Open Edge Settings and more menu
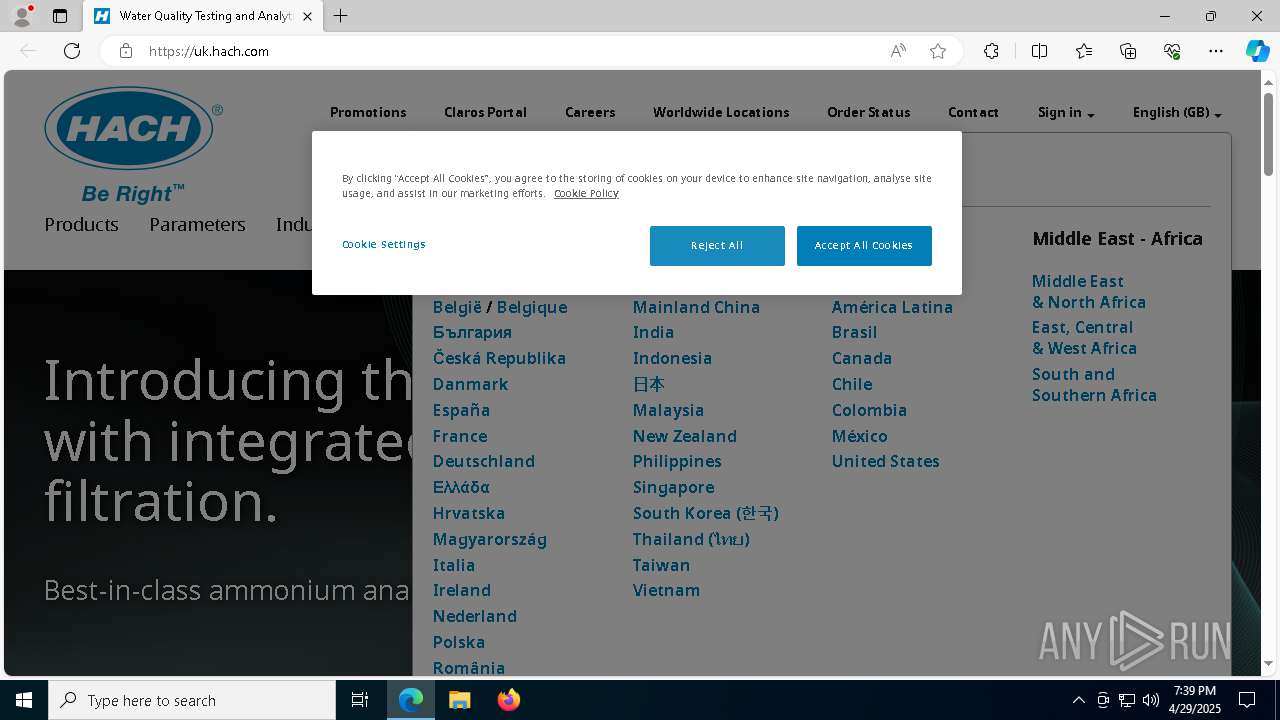1280x720 pixels. 1216,51
